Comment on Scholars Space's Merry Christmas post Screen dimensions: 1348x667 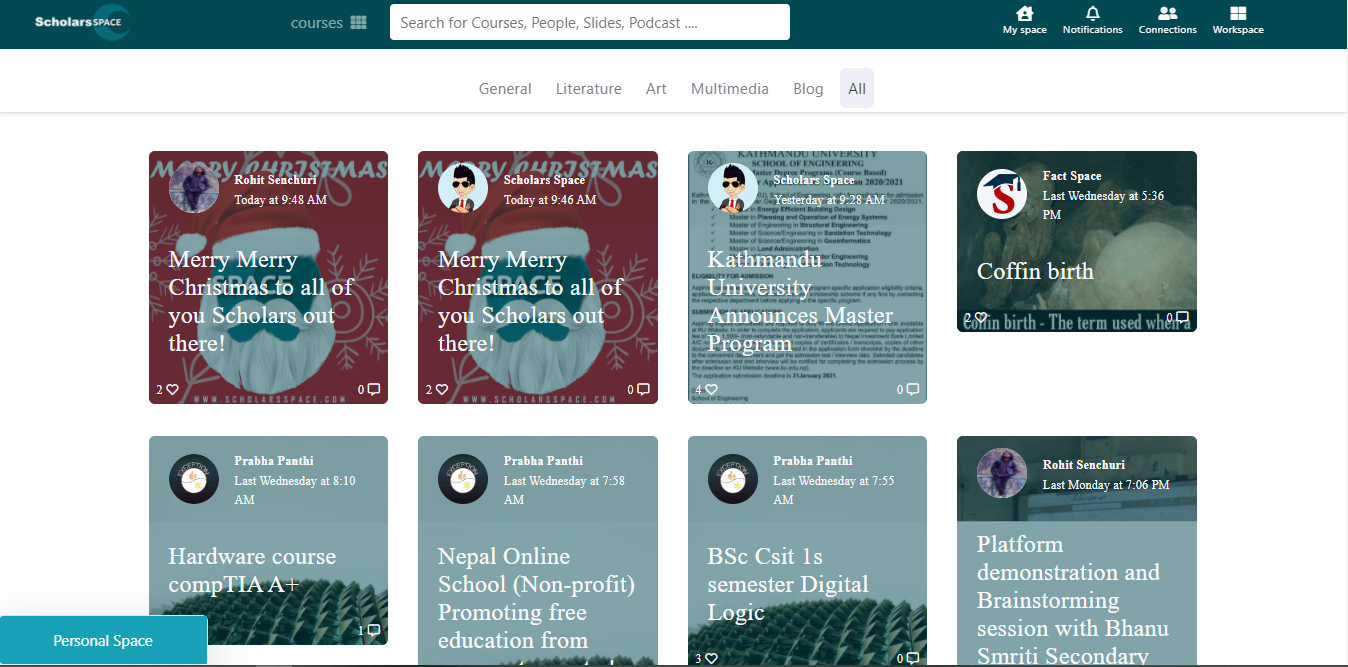tap(643, 389)
